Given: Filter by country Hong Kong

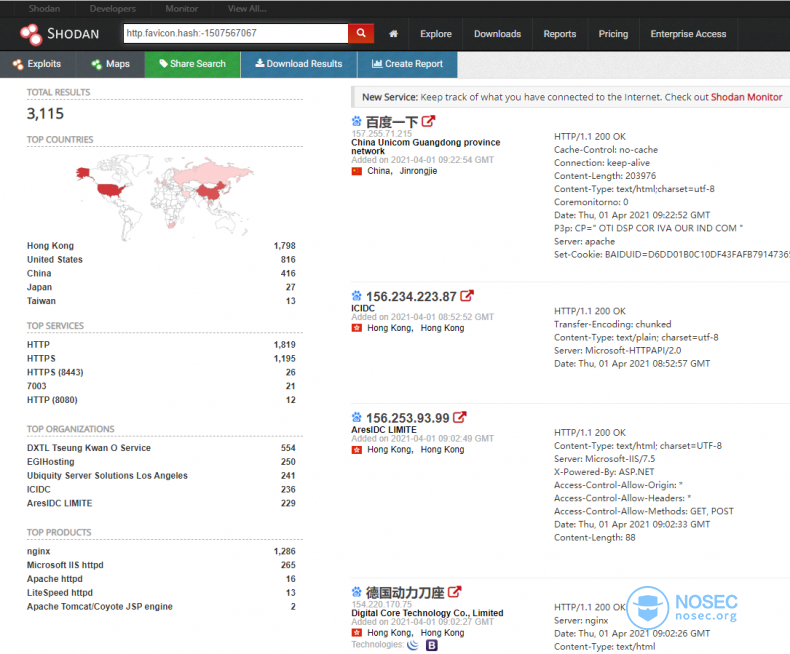Looking at the screenshot, I should 50,246.
